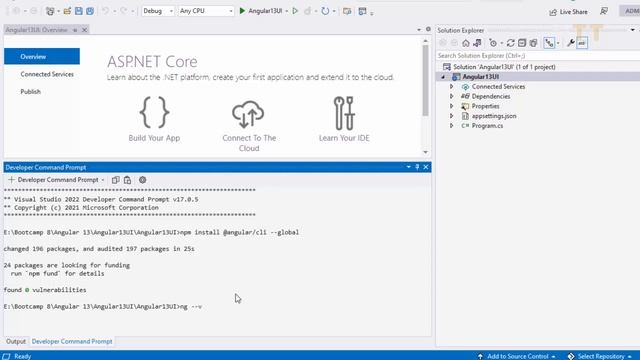Click the Collapse All icon

pyautogui.click(x=522, y=43)
